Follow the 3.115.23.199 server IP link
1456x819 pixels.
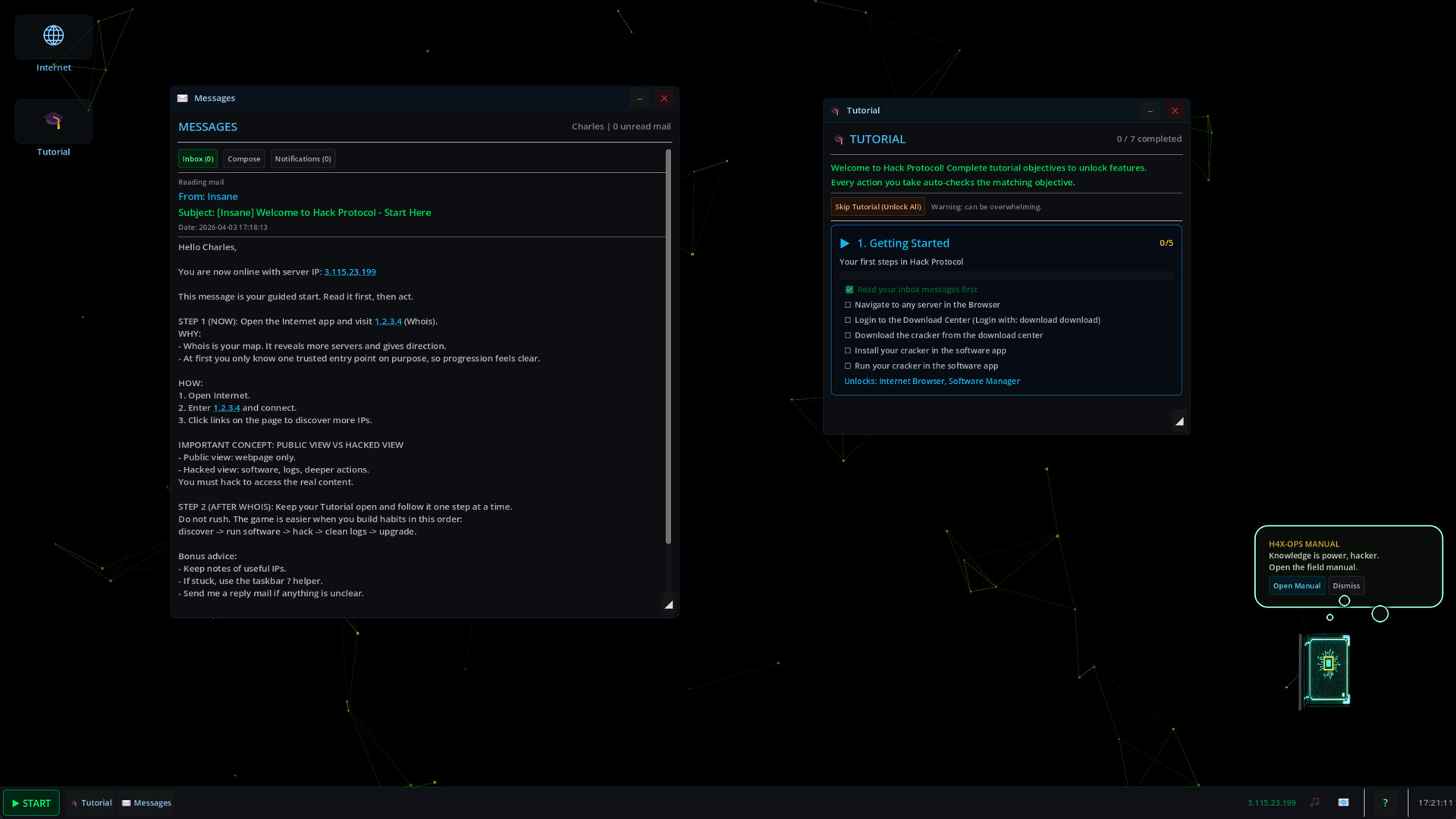tap(350, 271)
